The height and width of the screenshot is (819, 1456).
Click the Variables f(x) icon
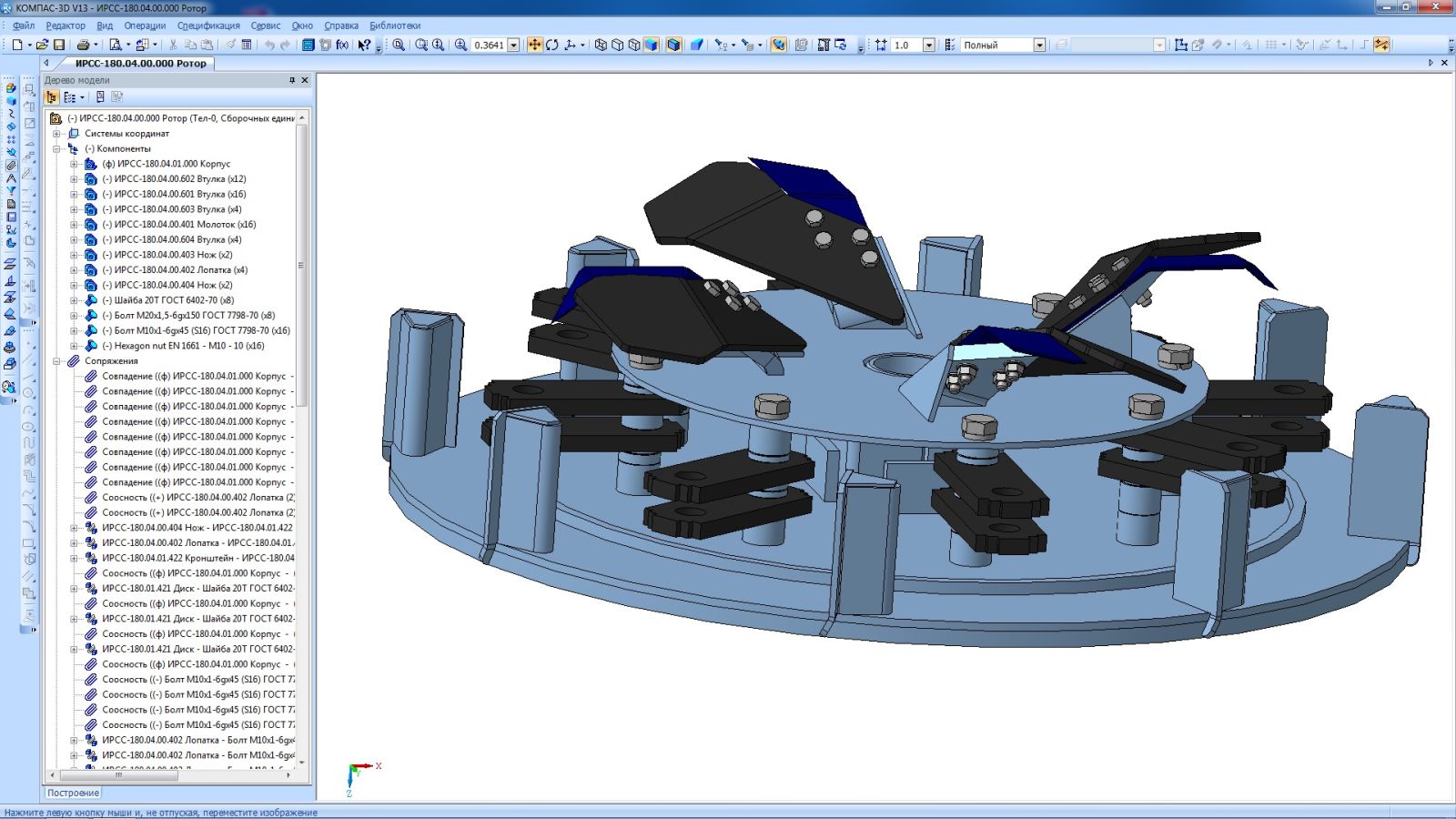(x=342, y=45)
